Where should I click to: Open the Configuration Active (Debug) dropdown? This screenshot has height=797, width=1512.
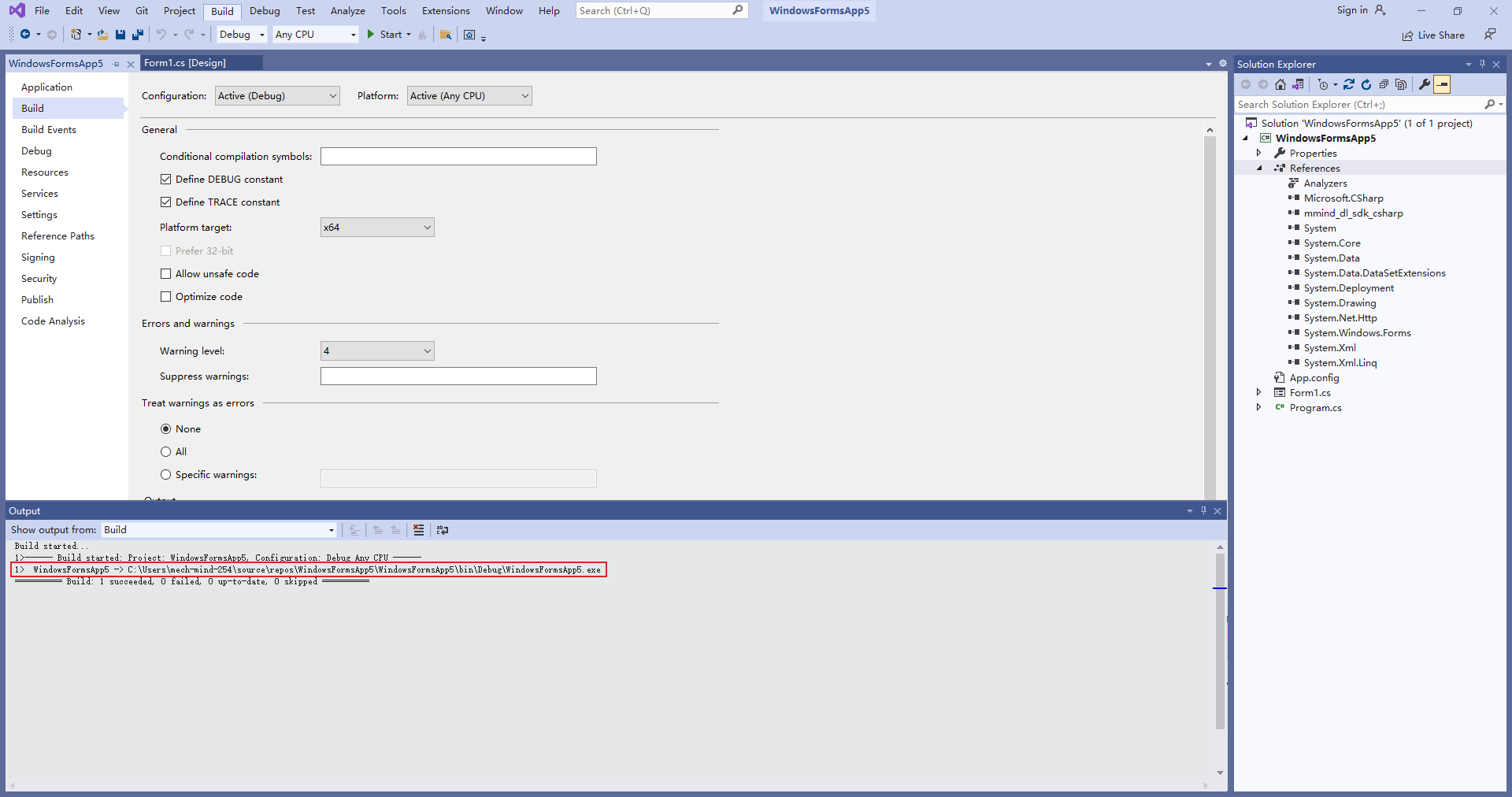[x=277, y=96]
